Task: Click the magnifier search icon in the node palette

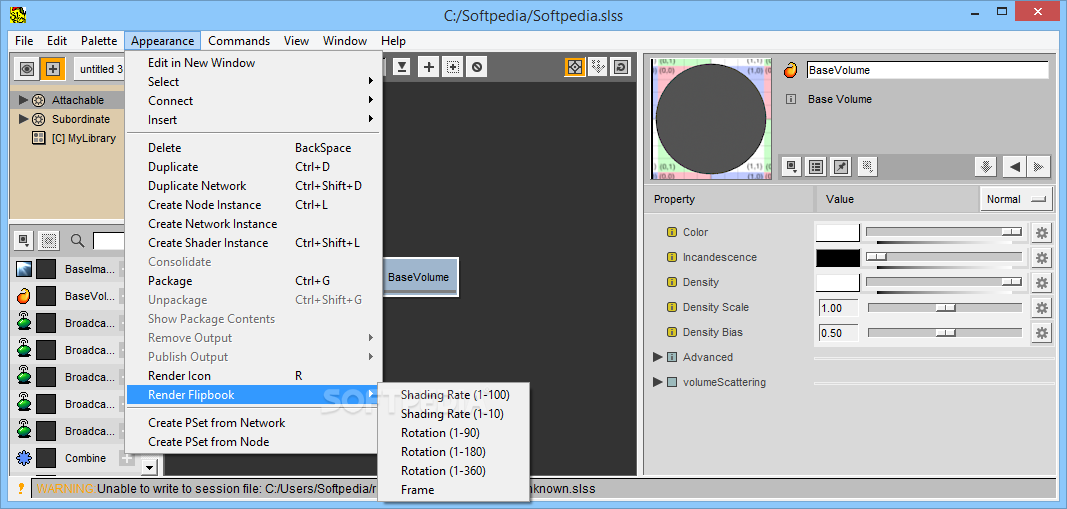Action: click(78, 240)
